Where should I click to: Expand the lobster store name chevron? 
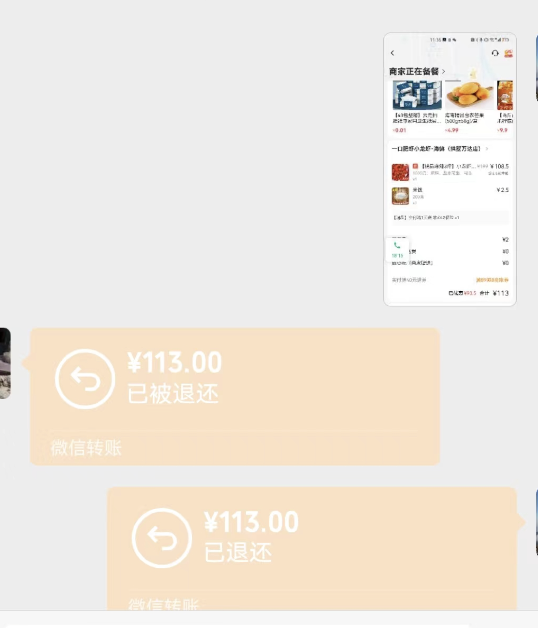[x=487, y=149]
